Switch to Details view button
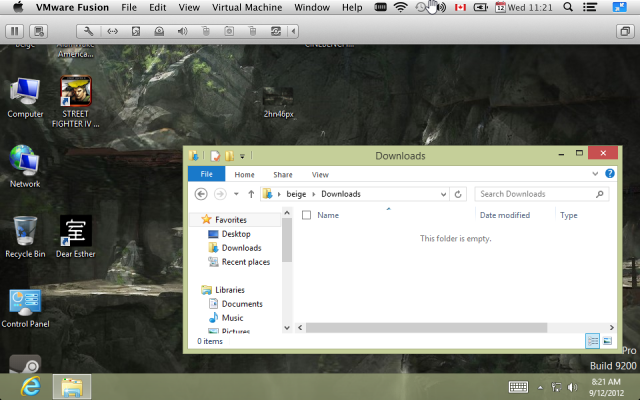Image resolution: width=640 pixels, height=400 pixels. 592,341
